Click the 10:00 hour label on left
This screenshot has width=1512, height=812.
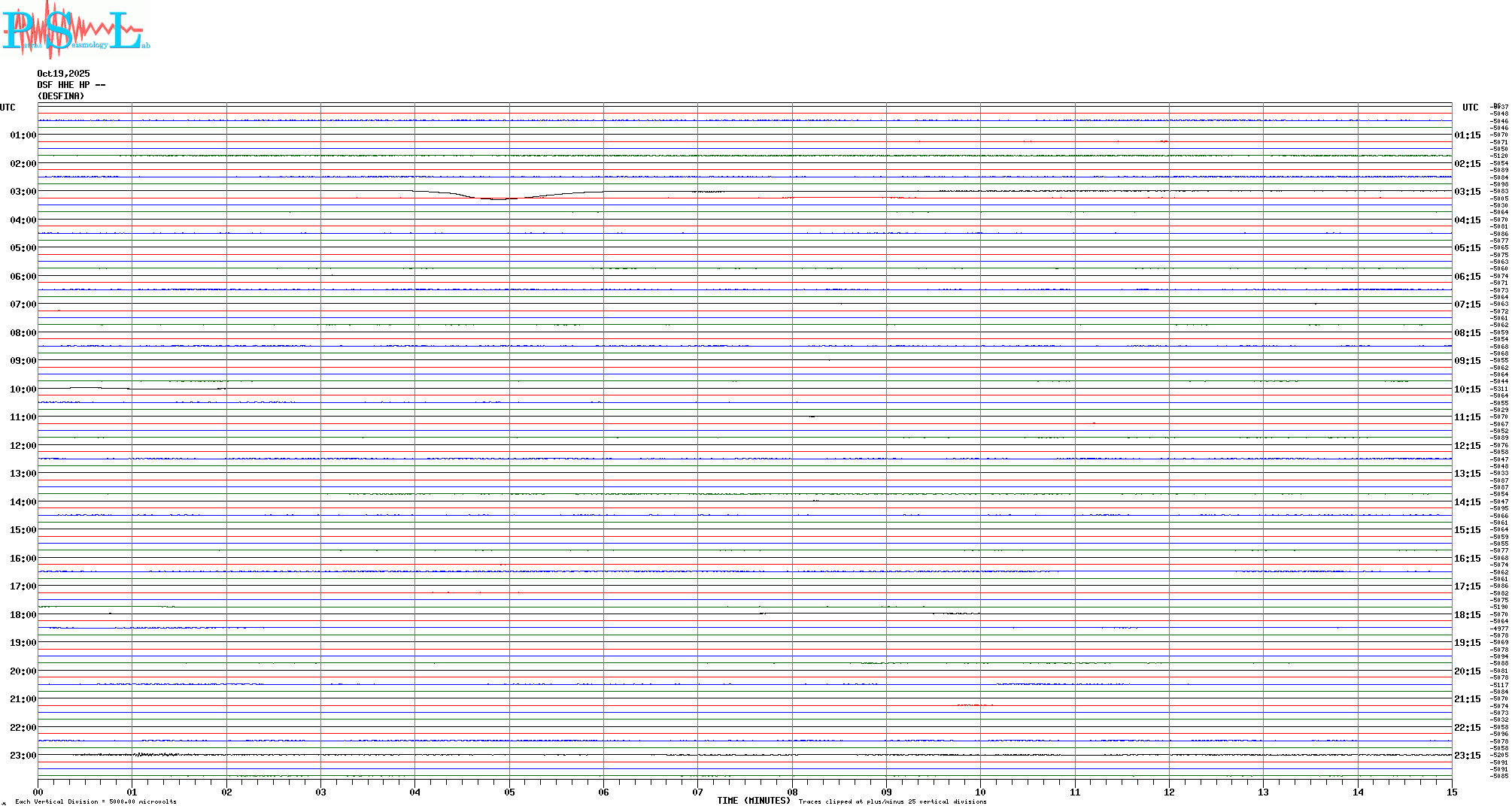pyautogui.click(x=23, y=389)
